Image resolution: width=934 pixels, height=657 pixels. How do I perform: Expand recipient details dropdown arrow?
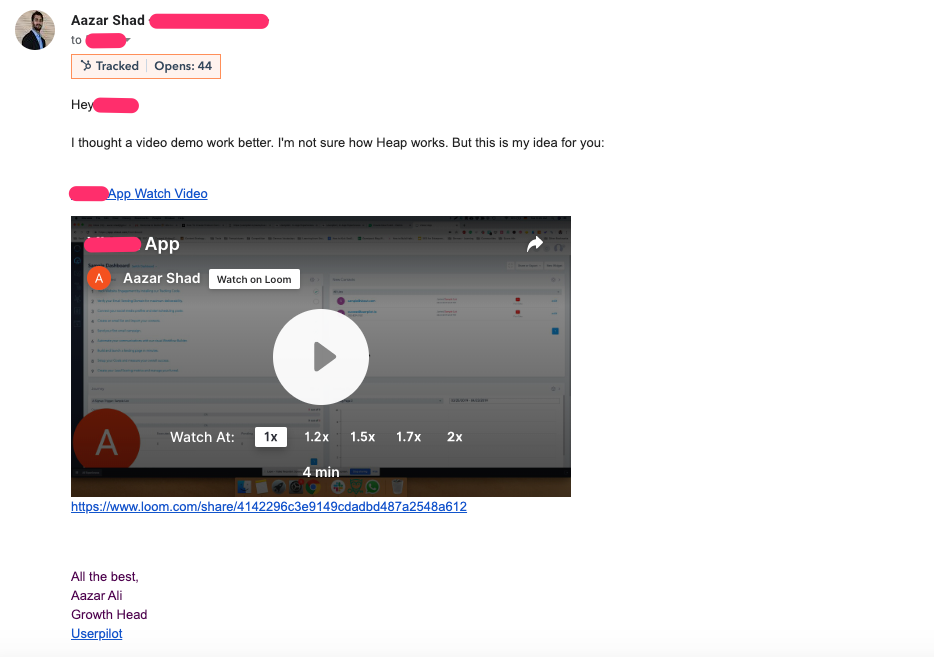(128, 41)
